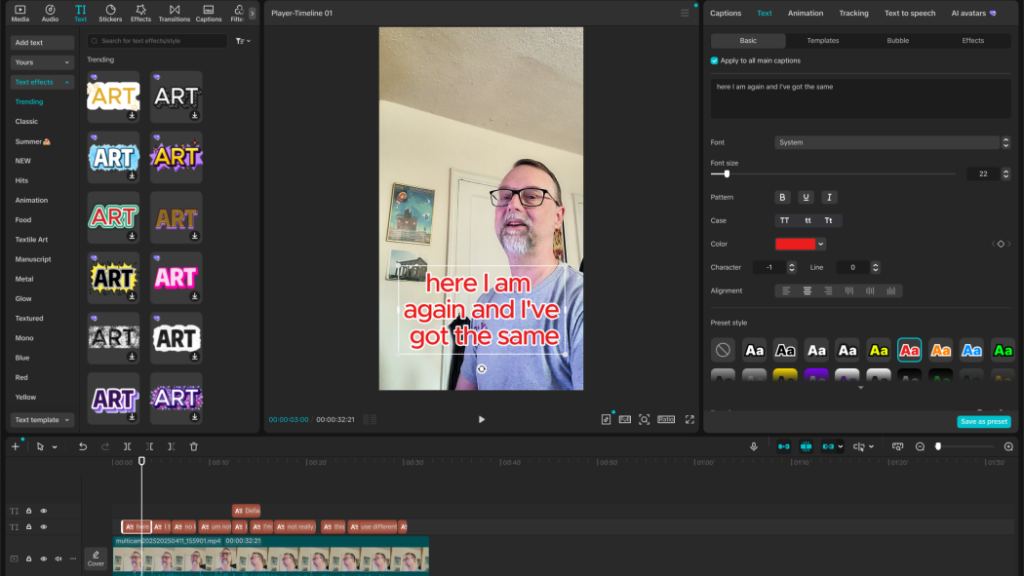This screenshot has width=1024, height=576.
Task: Click the red text color swatch
Action: 795,244
